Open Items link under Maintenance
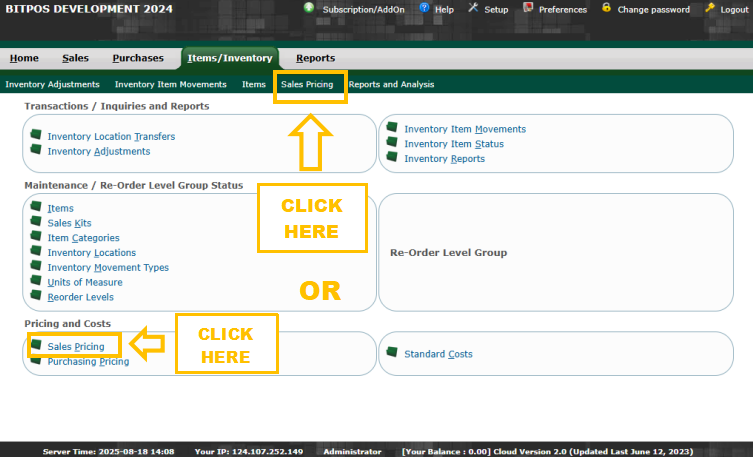Image resolution: width=753 pixels, height=457 pixels. [x=61, y=208]
